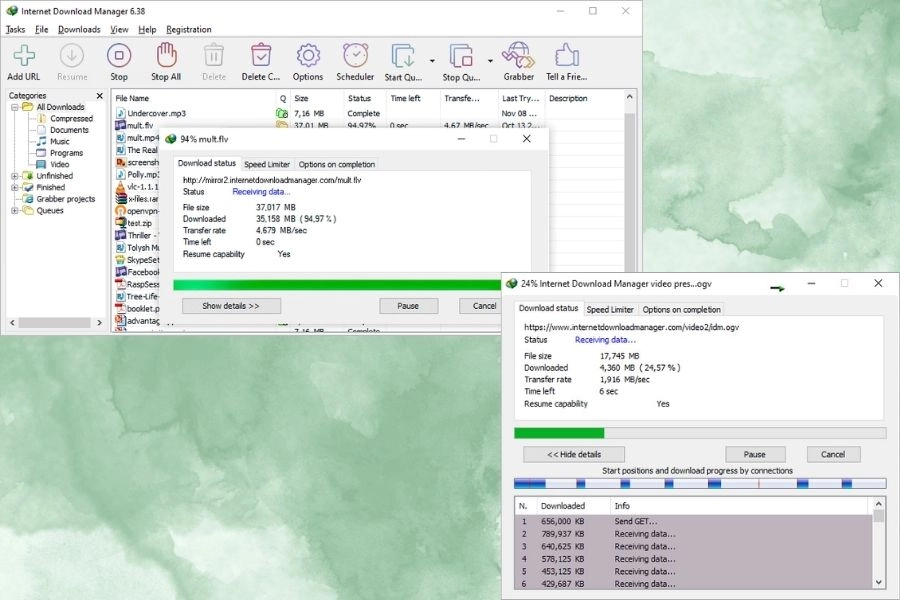
Task: Click scroll-up arrow of download list
Action: [630, 97]
